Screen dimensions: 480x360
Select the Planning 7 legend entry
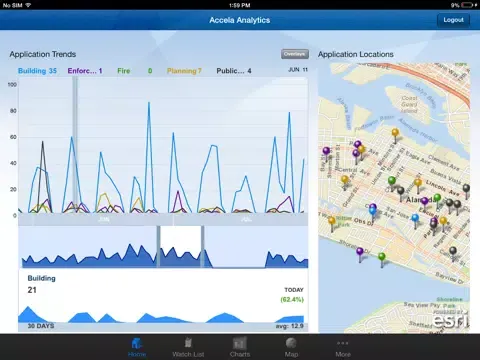[x=184, y=71]
